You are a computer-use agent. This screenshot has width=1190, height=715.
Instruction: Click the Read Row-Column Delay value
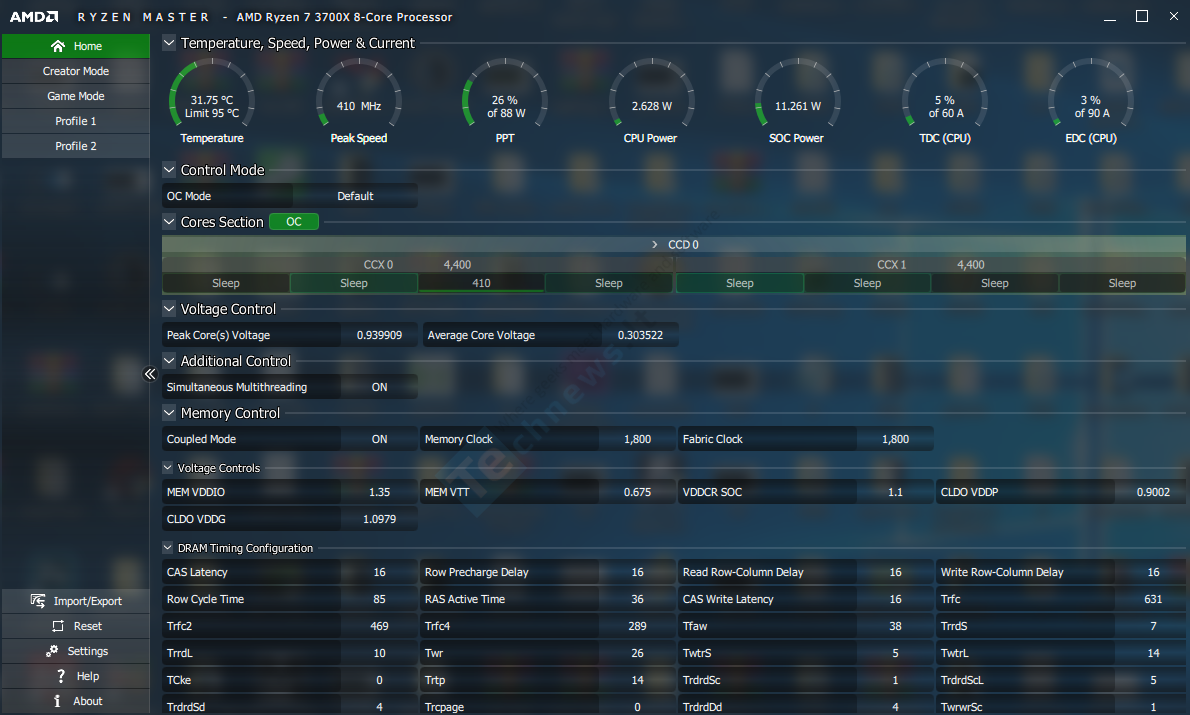896,572
